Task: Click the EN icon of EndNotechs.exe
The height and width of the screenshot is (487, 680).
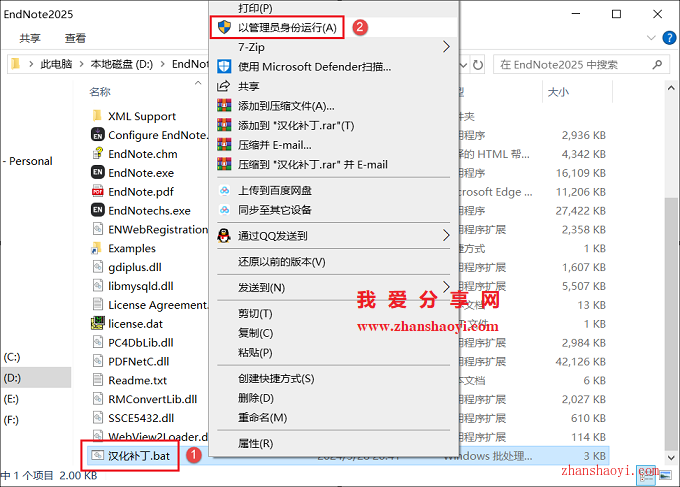Action: [x=98, y=210]
